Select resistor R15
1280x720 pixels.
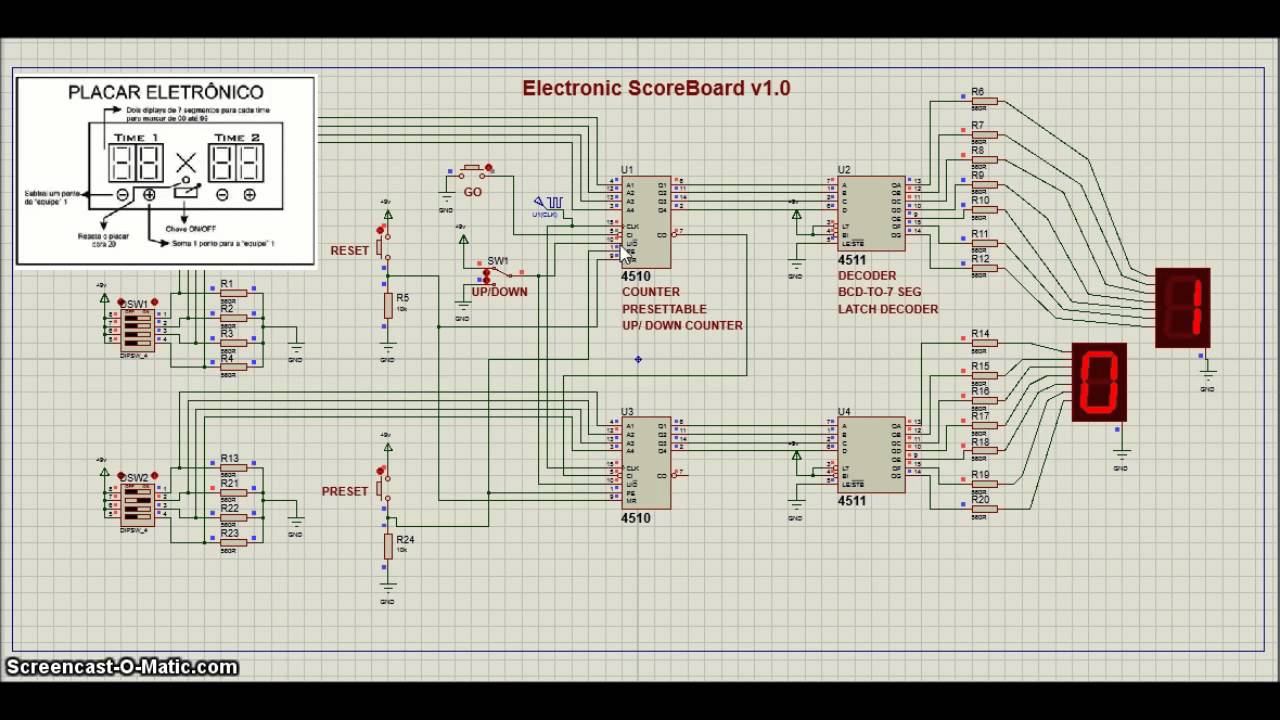tap(984, 376)
